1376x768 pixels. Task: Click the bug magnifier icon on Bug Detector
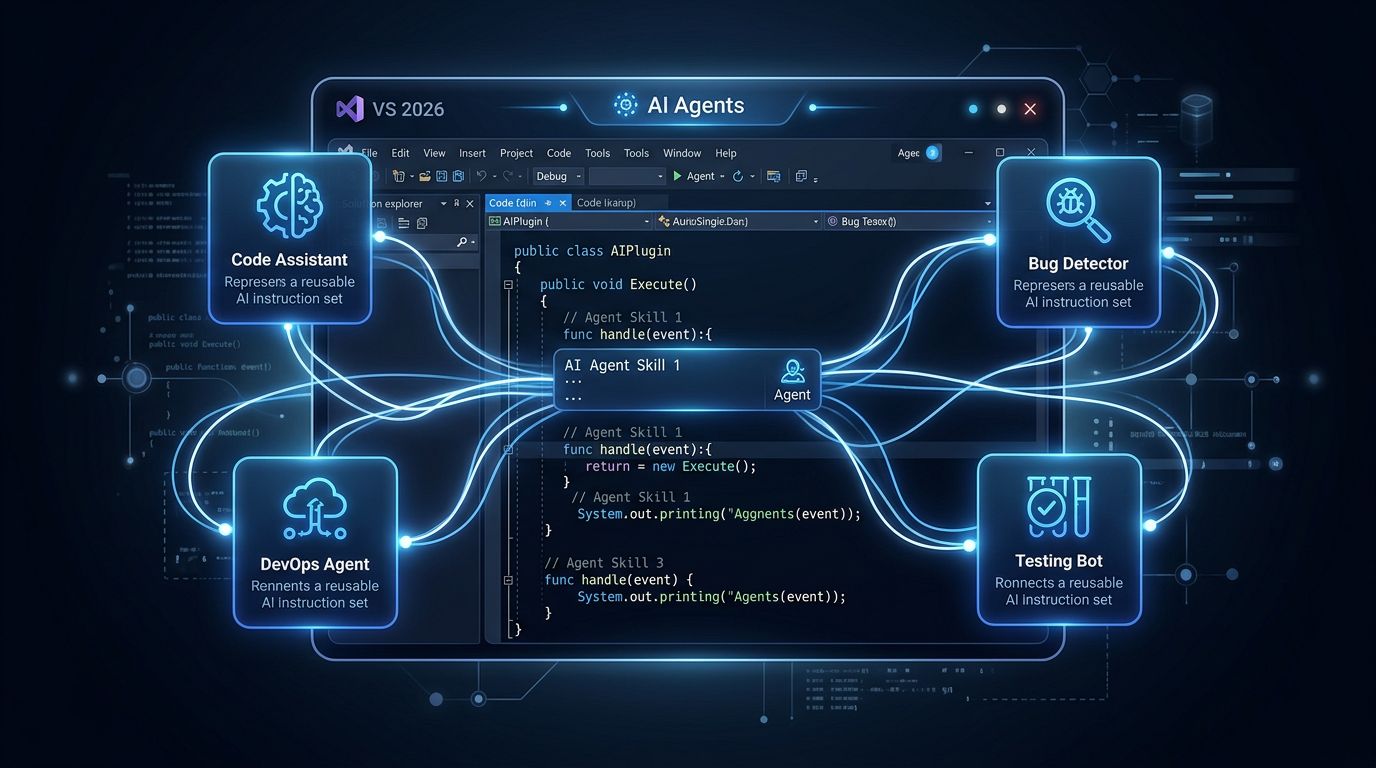click(x=1078, y=210)
